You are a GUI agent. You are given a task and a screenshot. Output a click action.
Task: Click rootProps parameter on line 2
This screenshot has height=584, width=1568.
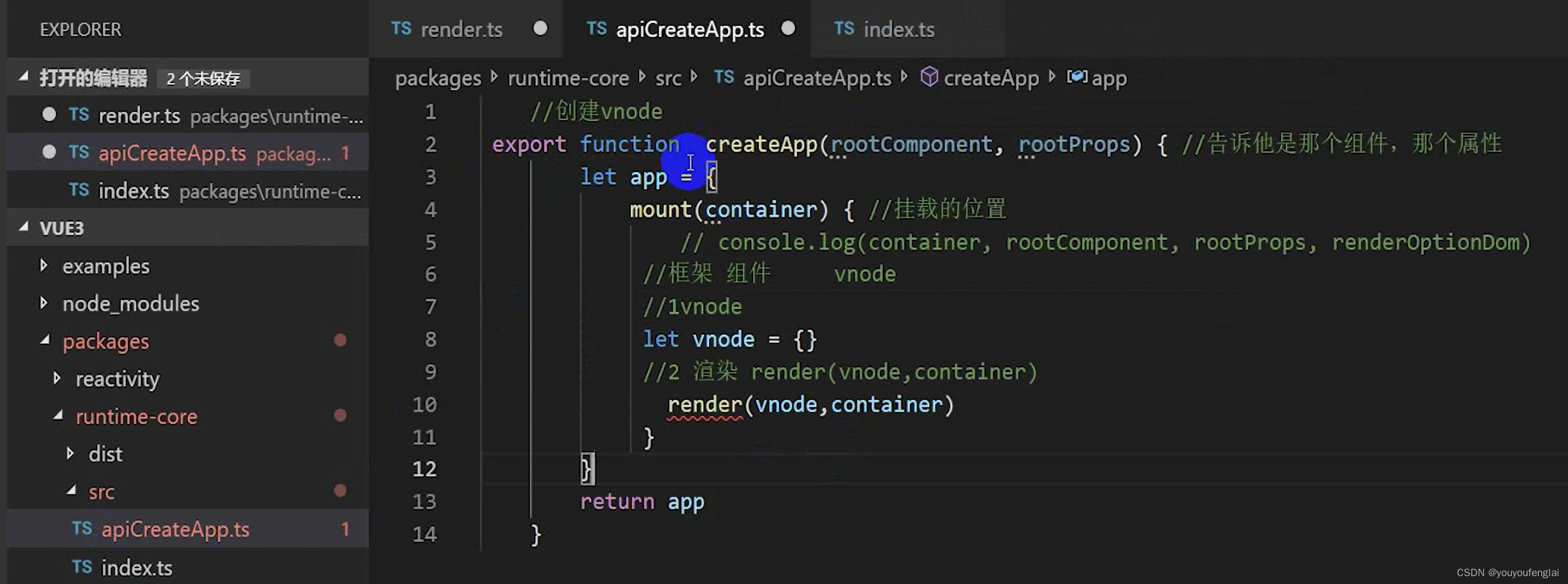(x=1074, y=144)
